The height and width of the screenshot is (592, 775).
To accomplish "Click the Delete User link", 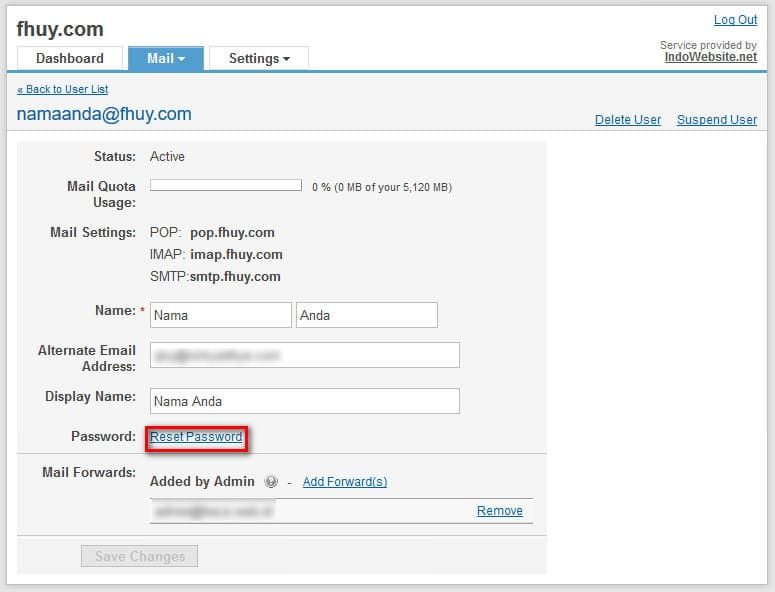I will (628, 120).
